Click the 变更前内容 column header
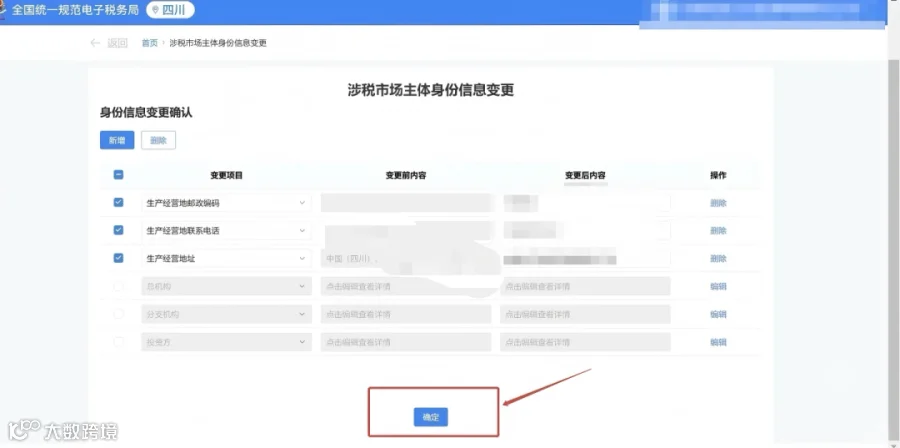Image resolution: width=900 pixels, height=448 pixels. pyautogui.click(x=406, y=176)
